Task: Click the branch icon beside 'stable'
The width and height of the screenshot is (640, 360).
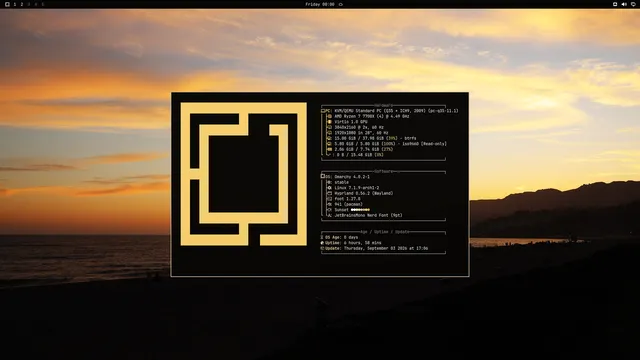Action: point(329,182)
